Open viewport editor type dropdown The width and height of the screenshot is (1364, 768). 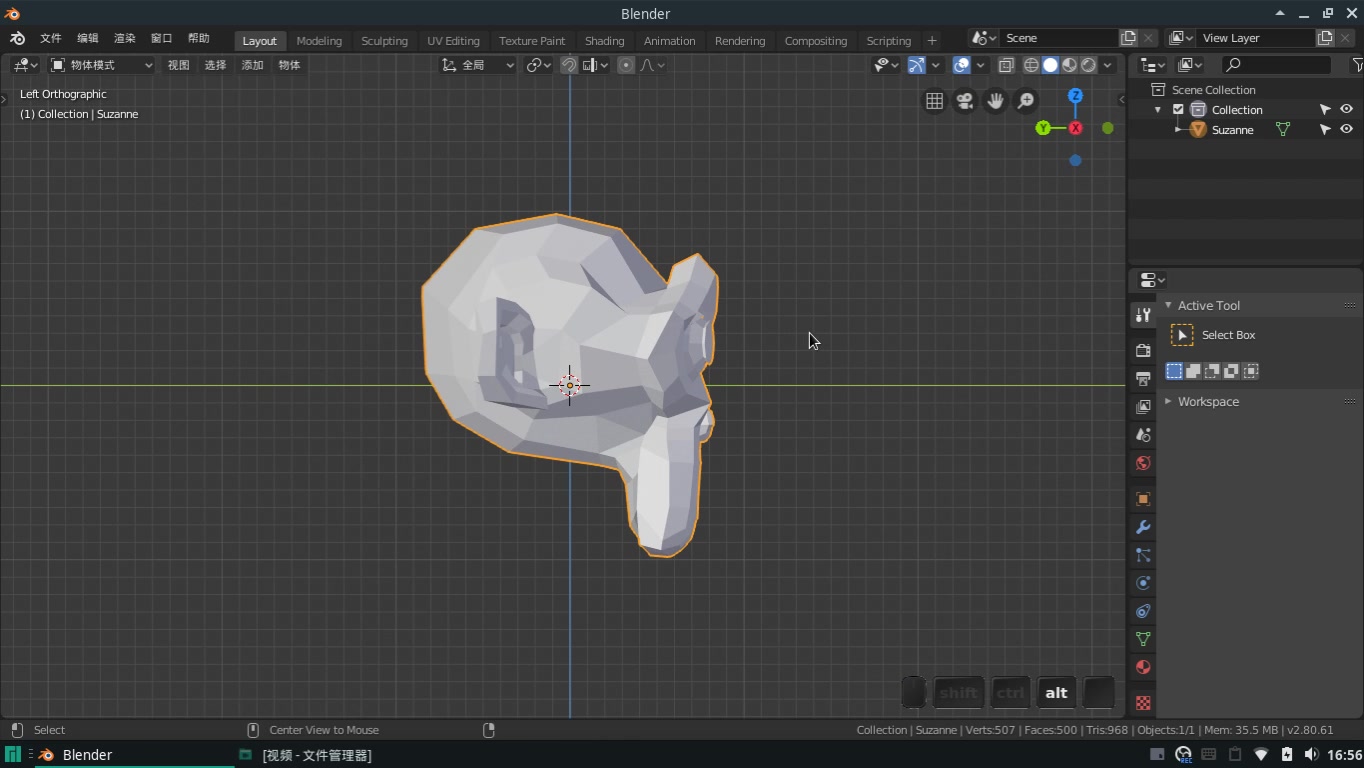coord(25,65)
